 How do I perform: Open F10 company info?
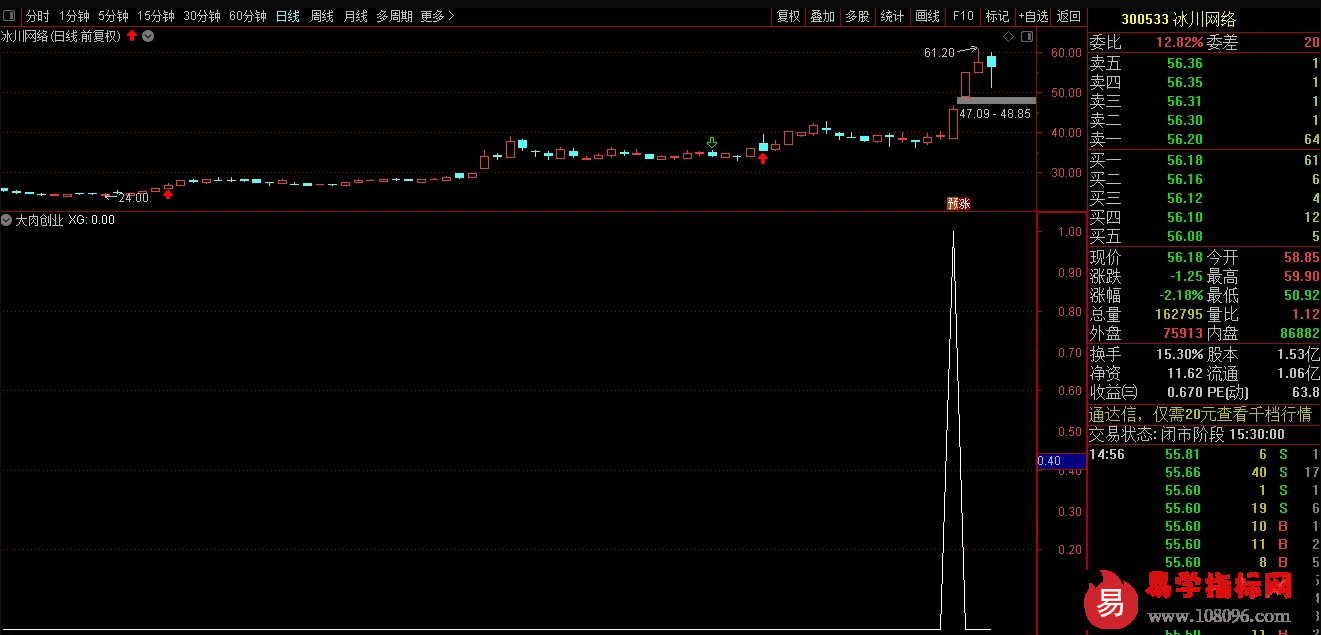coord(962,16)
